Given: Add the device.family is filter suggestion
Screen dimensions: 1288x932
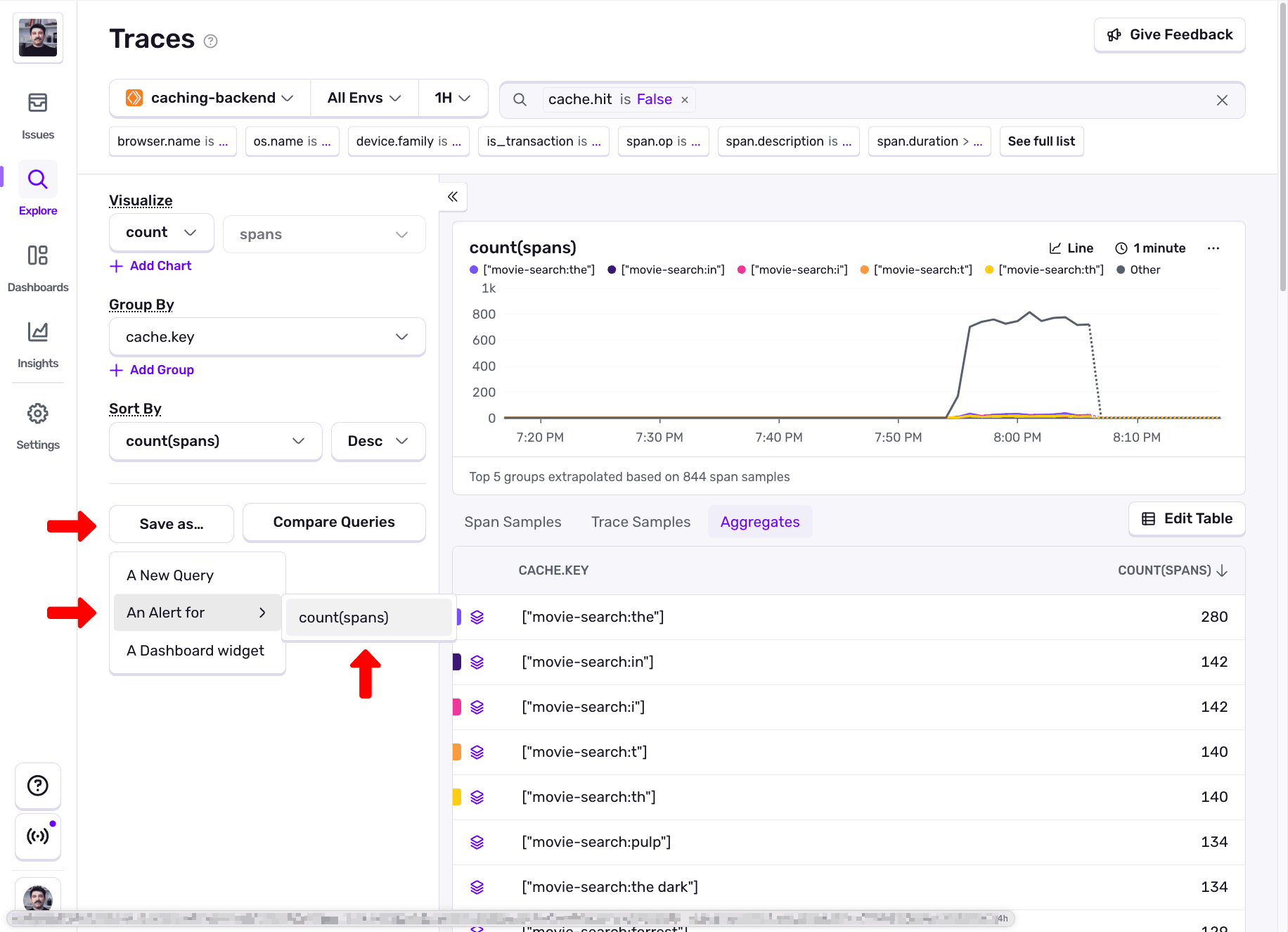Looking at the screenshot, I should click(408, 141).
